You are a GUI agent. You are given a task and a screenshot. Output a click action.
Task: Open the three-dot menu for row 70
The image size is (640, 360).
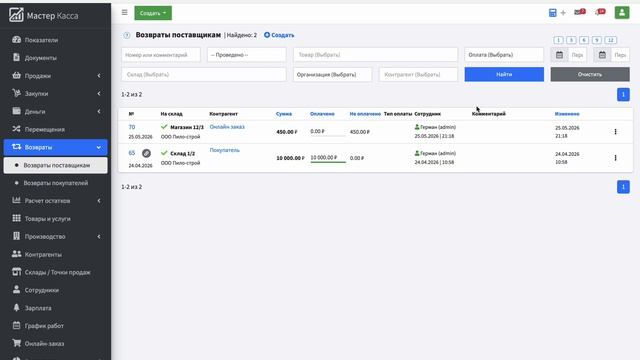[615, 131]
